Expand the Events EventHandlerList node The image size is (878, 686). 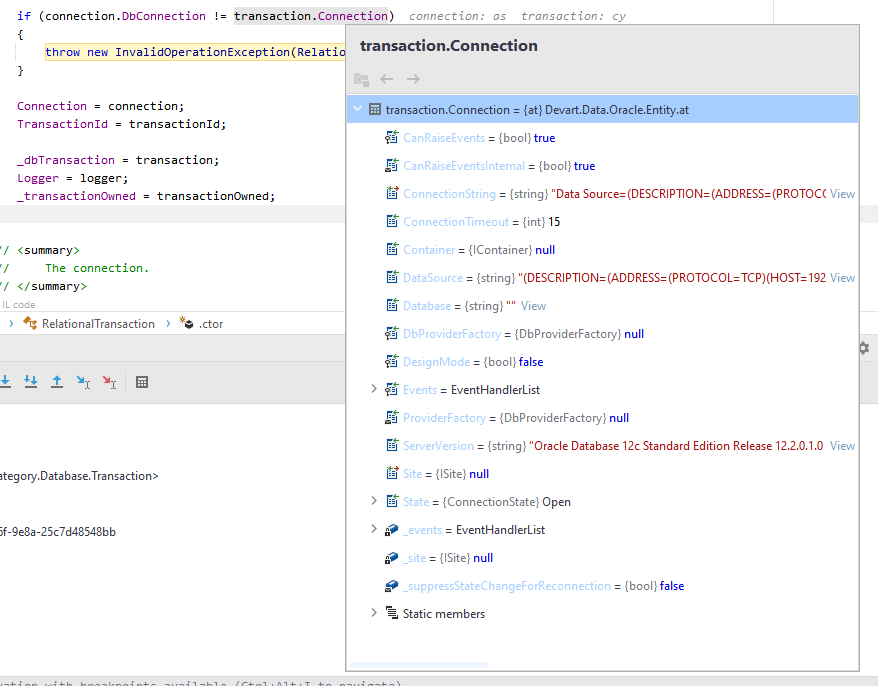point(374,389)
